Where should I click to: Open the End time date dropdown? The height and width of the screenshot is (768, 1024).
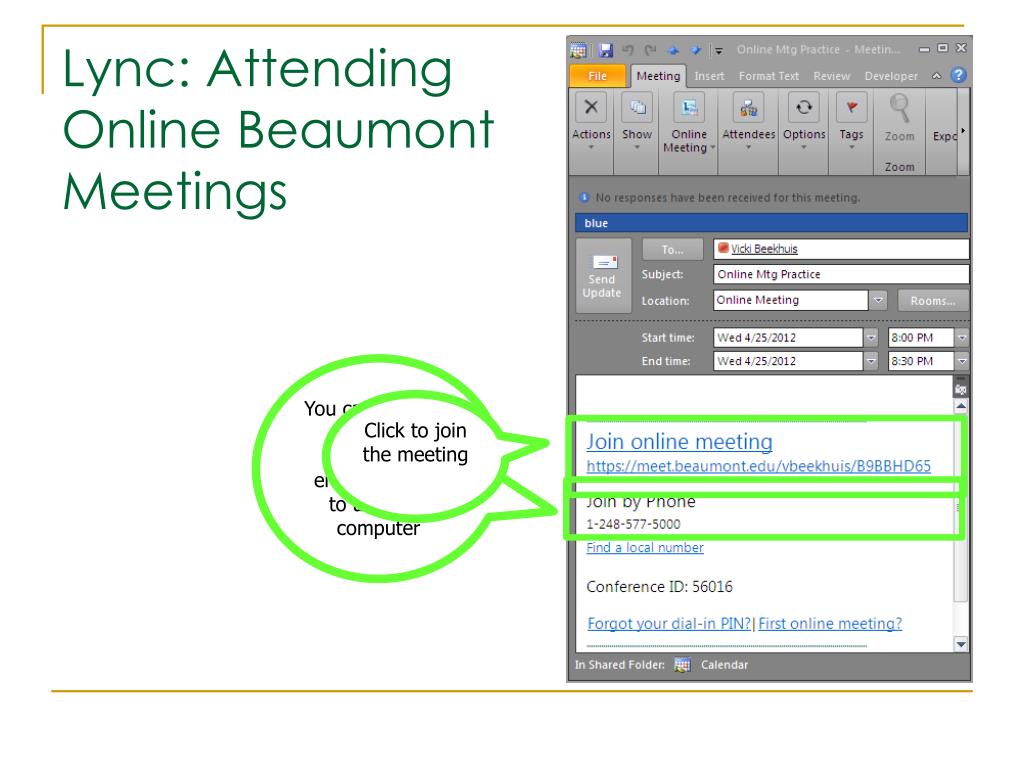tap(871, 361)
